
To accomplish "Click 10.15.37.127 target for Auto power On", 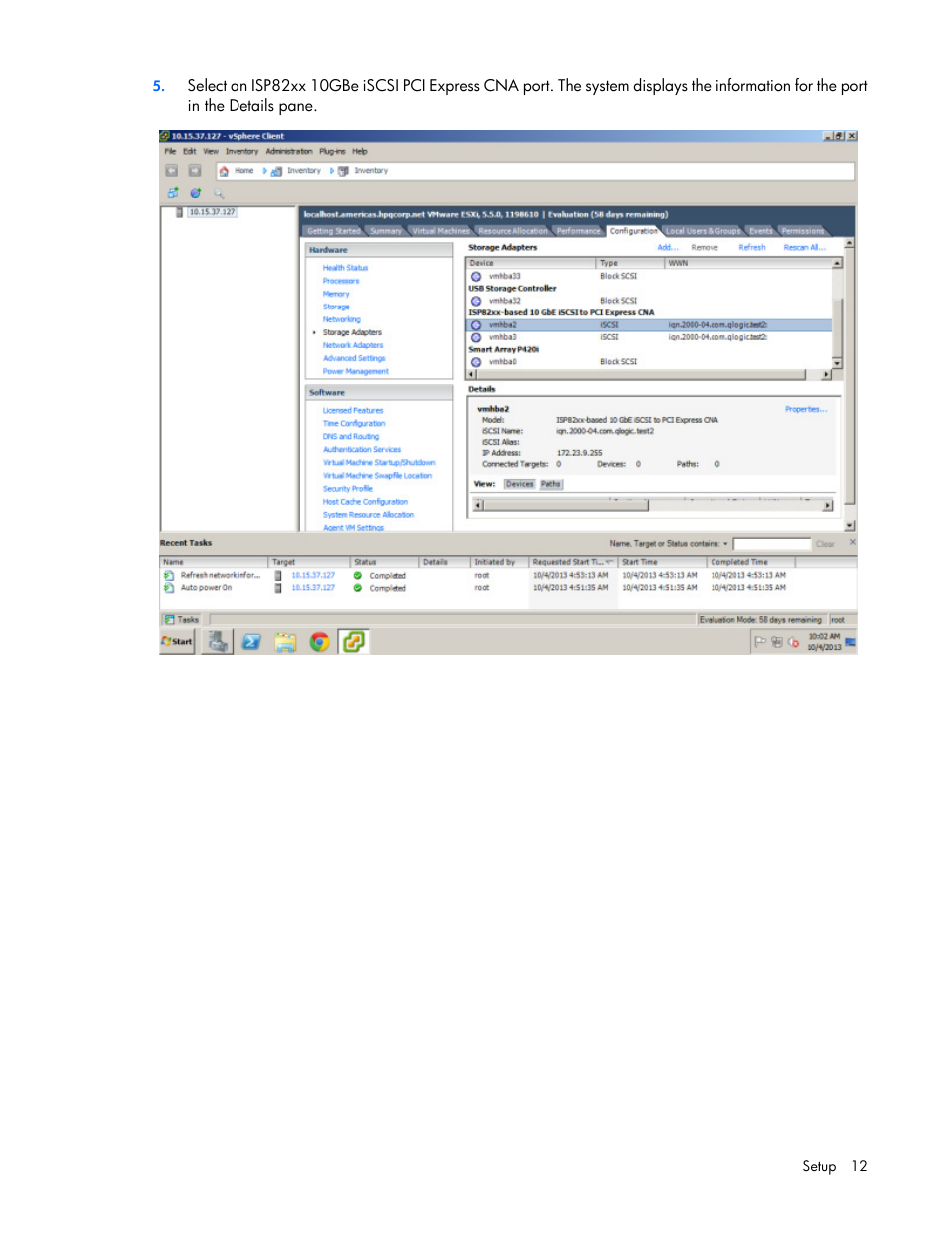I will tap(313, 588).
